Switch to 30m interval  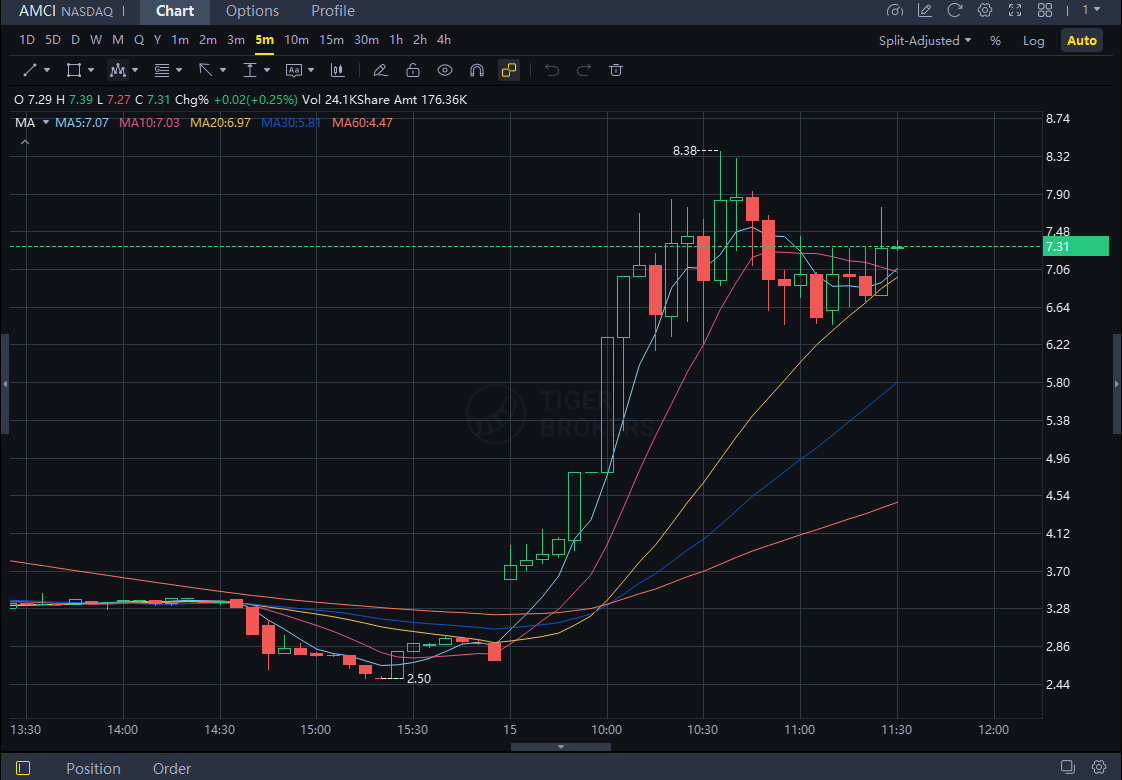(366, 40)
